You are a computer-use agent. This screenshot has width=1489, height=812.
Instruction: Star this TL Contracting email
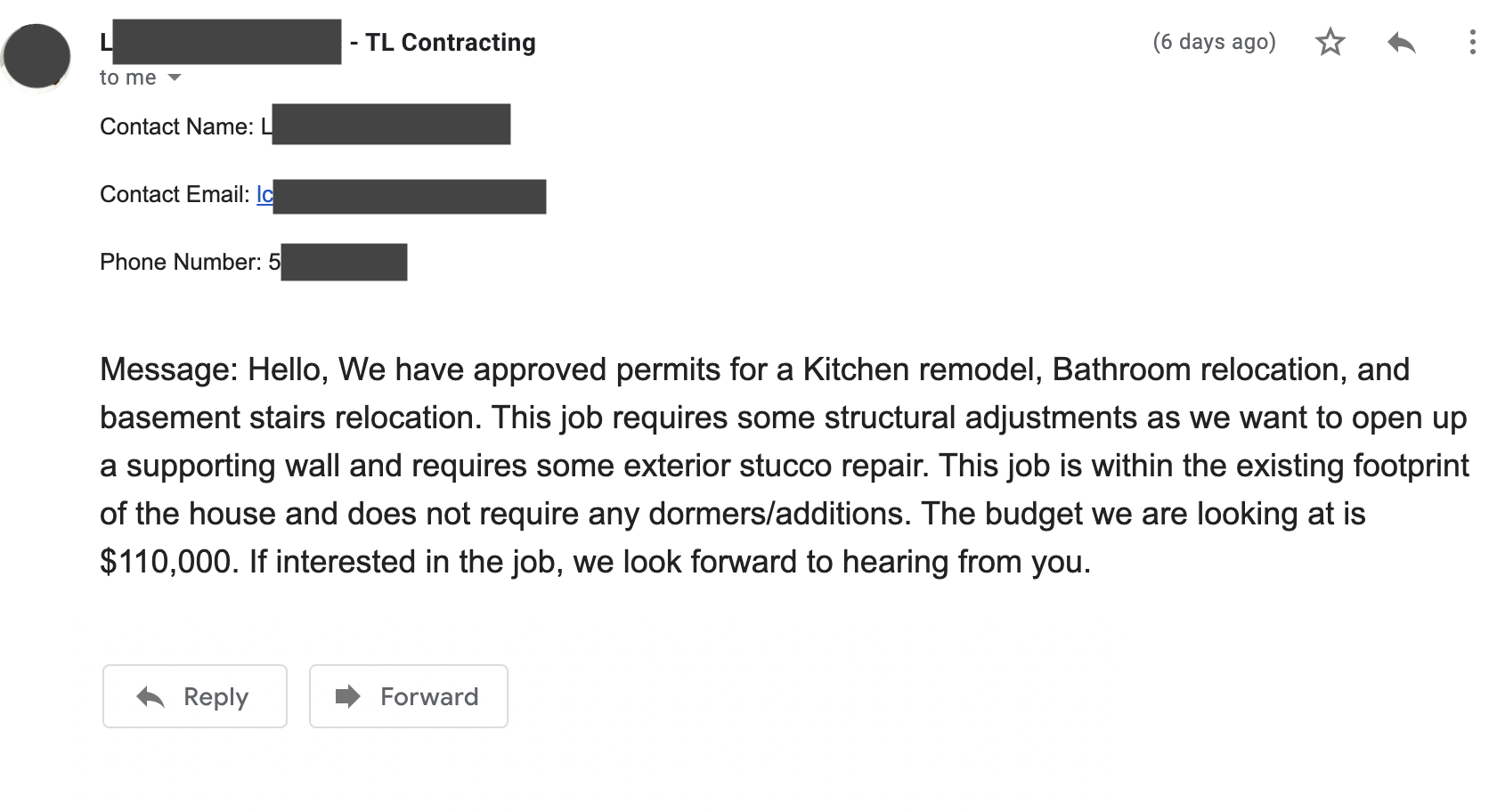point(1330,42)
